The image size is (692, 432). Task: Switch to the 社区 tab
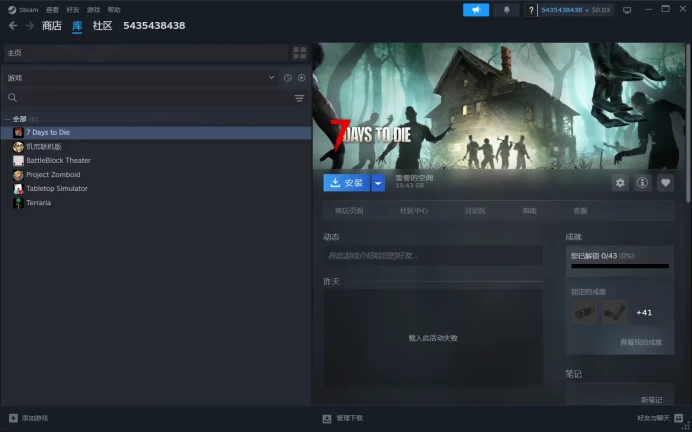point(102,26)
